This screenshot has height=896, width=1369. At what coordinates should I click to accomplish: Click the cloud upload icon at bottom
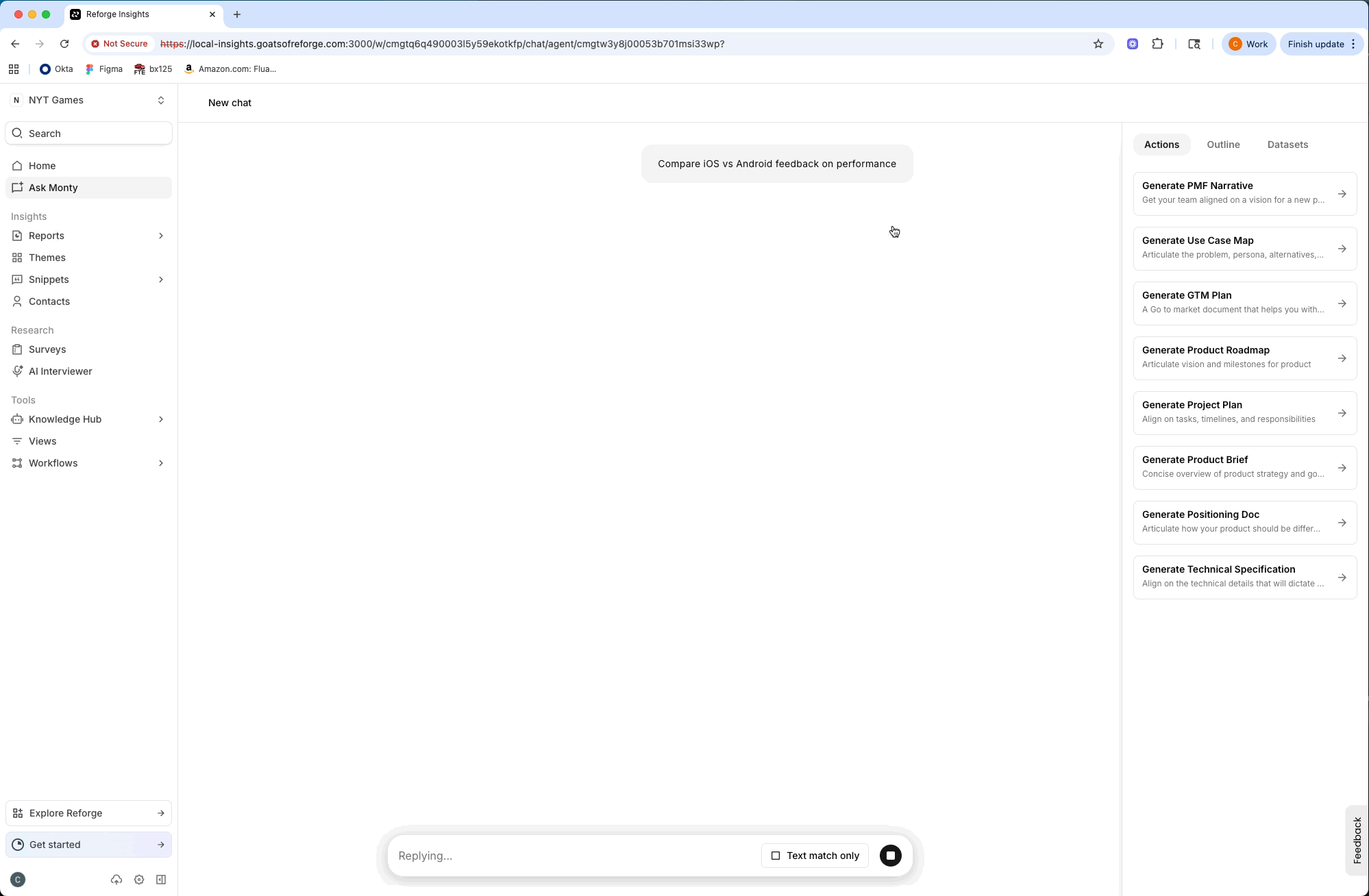point(116,880)
